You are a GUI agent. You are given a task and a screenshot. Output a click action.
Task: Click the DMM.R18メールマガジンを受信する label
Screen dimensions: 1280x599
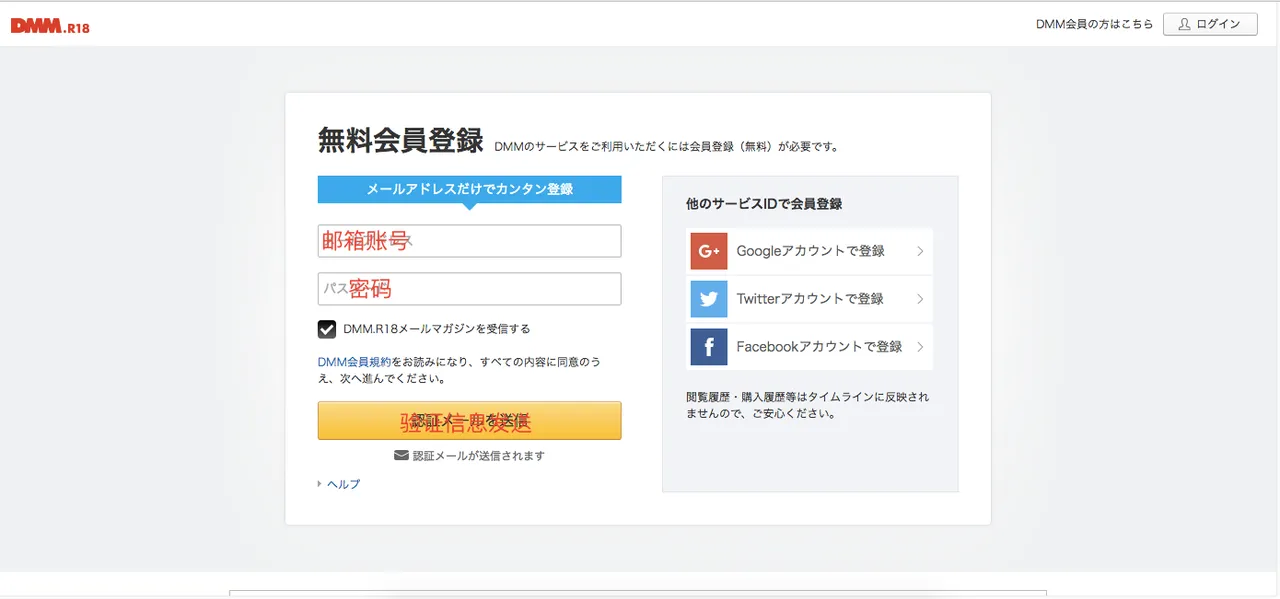pyautogui.click(x=437, y=329)
